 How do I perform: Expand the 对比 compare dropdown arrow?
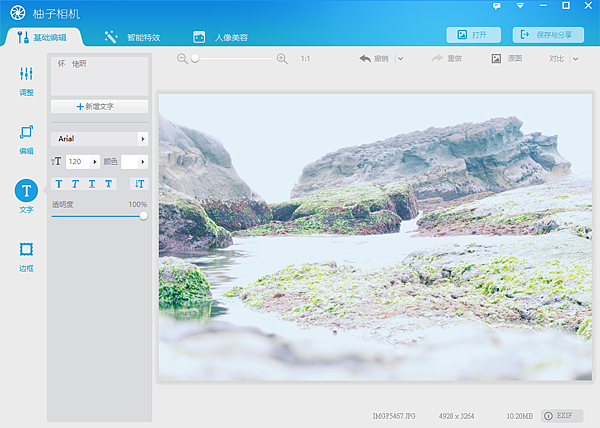point(576,59)
